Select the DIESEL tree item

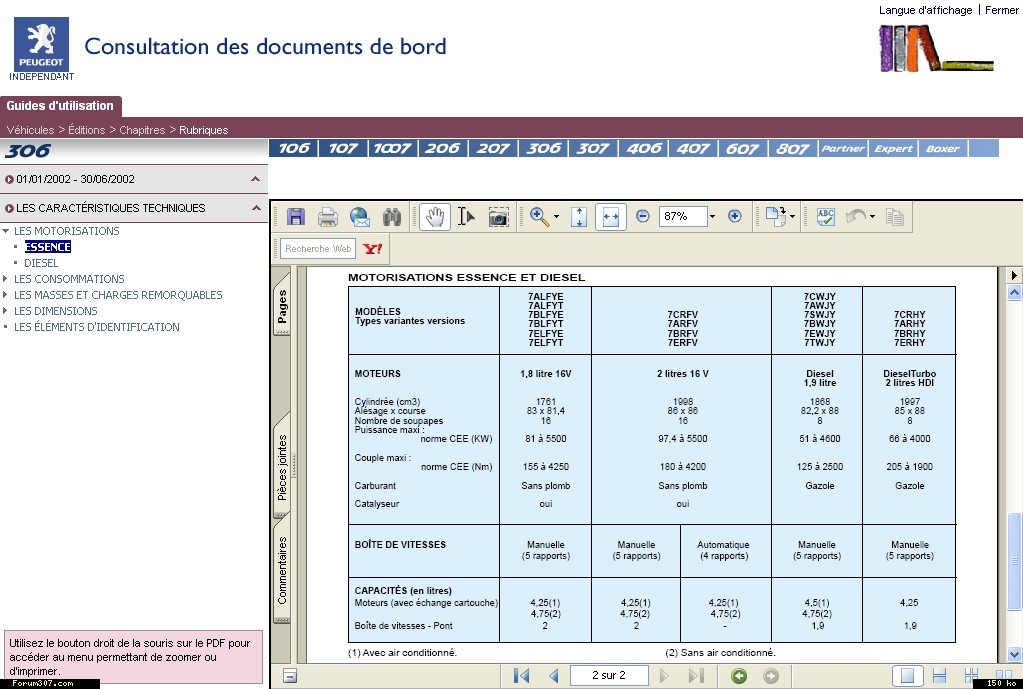click(41, 263)
